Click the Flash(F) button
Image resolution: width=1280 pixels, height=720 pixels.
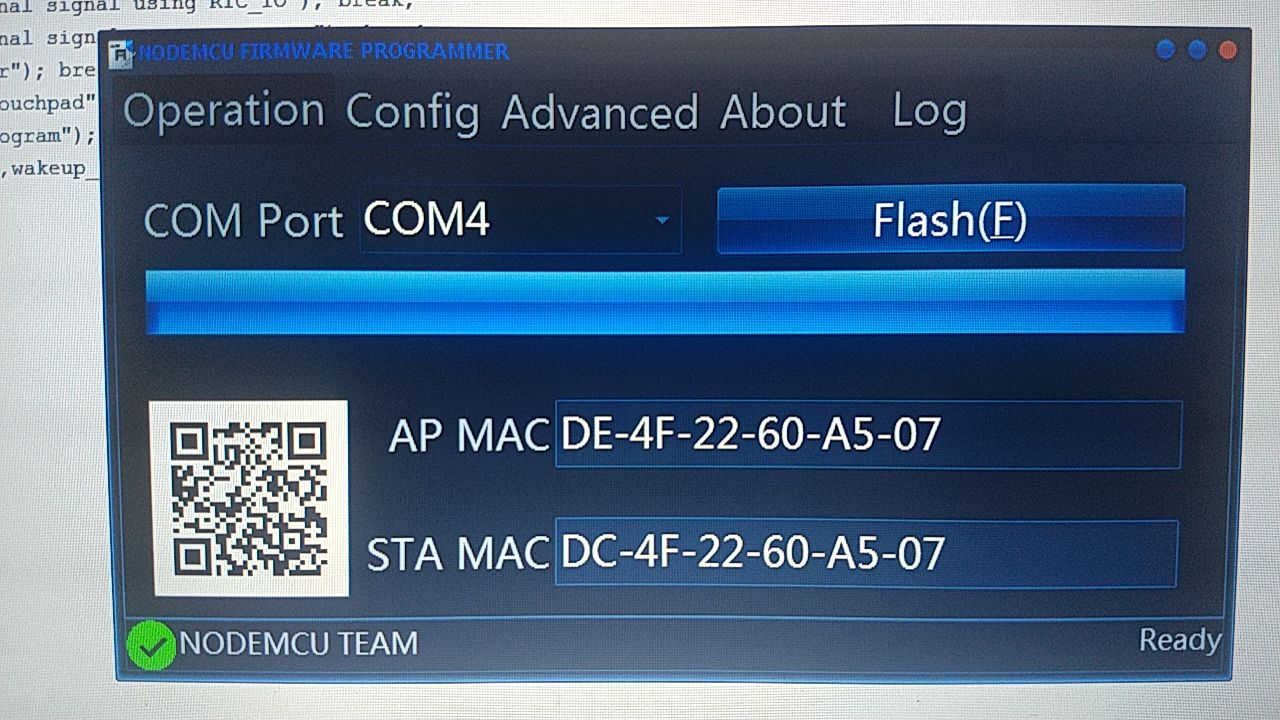950,219
